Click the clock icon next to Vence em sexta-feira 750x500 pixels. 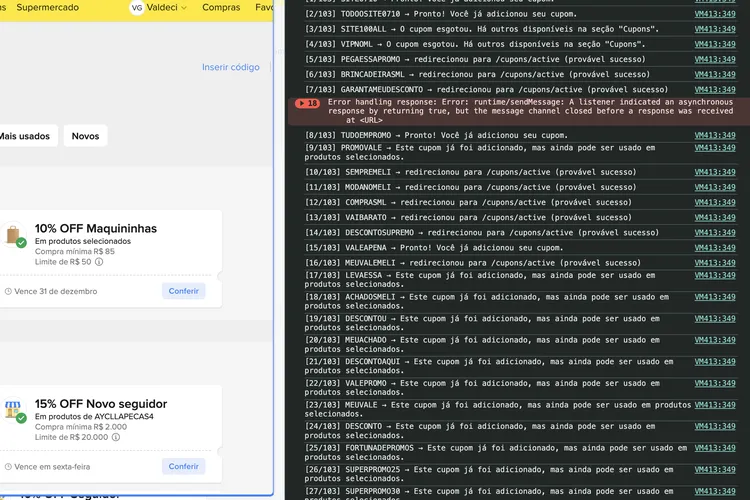tap(8, 467)
